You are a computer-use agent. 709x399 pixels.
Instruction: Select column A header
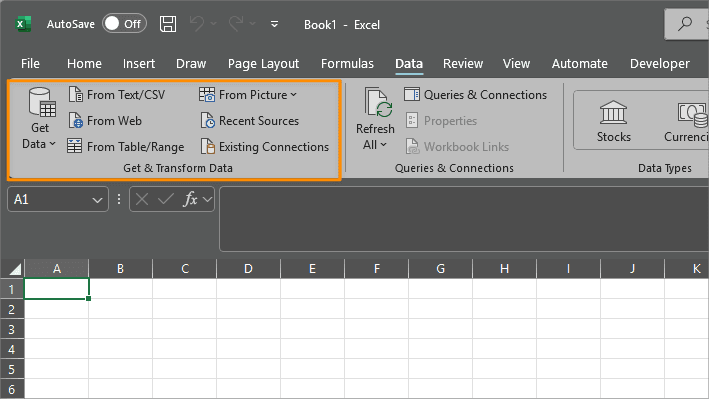click(57, 269)
